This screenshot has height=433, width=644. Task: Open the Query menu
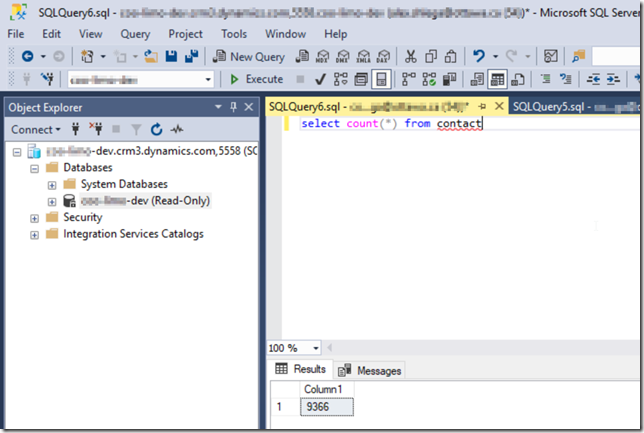[135, 34]
